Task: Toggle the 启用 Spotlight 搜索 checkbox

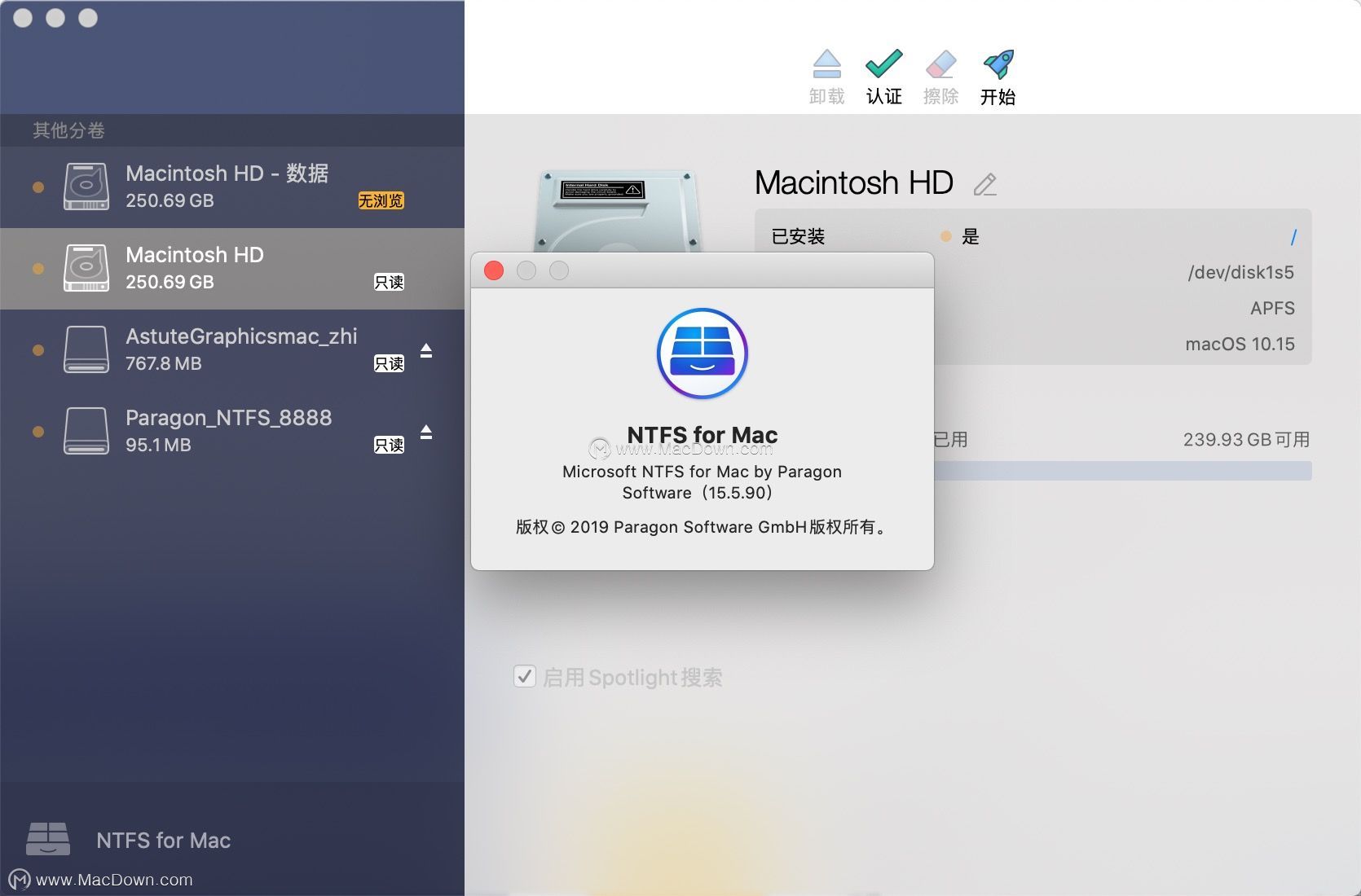Action: (525, 676)
